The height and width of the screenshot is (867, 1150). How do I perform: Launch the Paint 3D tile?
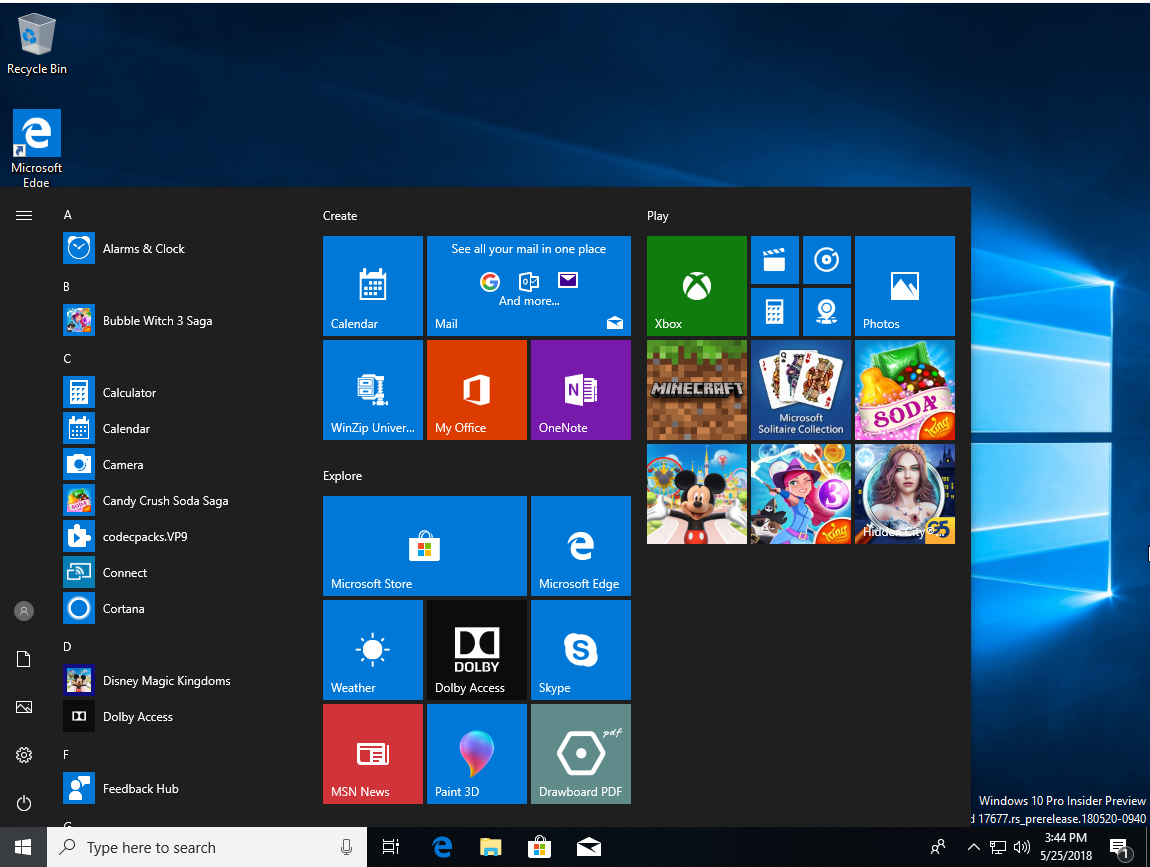point(477,754)
